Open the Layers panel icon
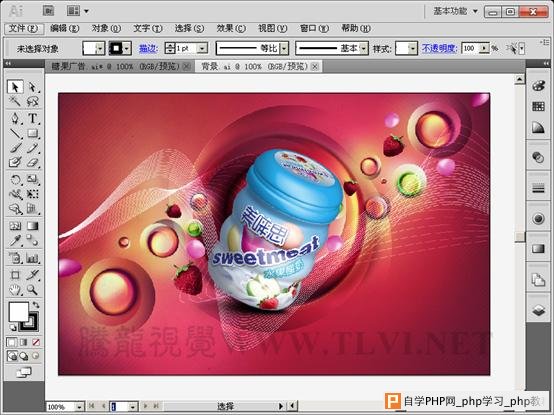The width and height of the screenshot is (554, 415). point(538,311)
